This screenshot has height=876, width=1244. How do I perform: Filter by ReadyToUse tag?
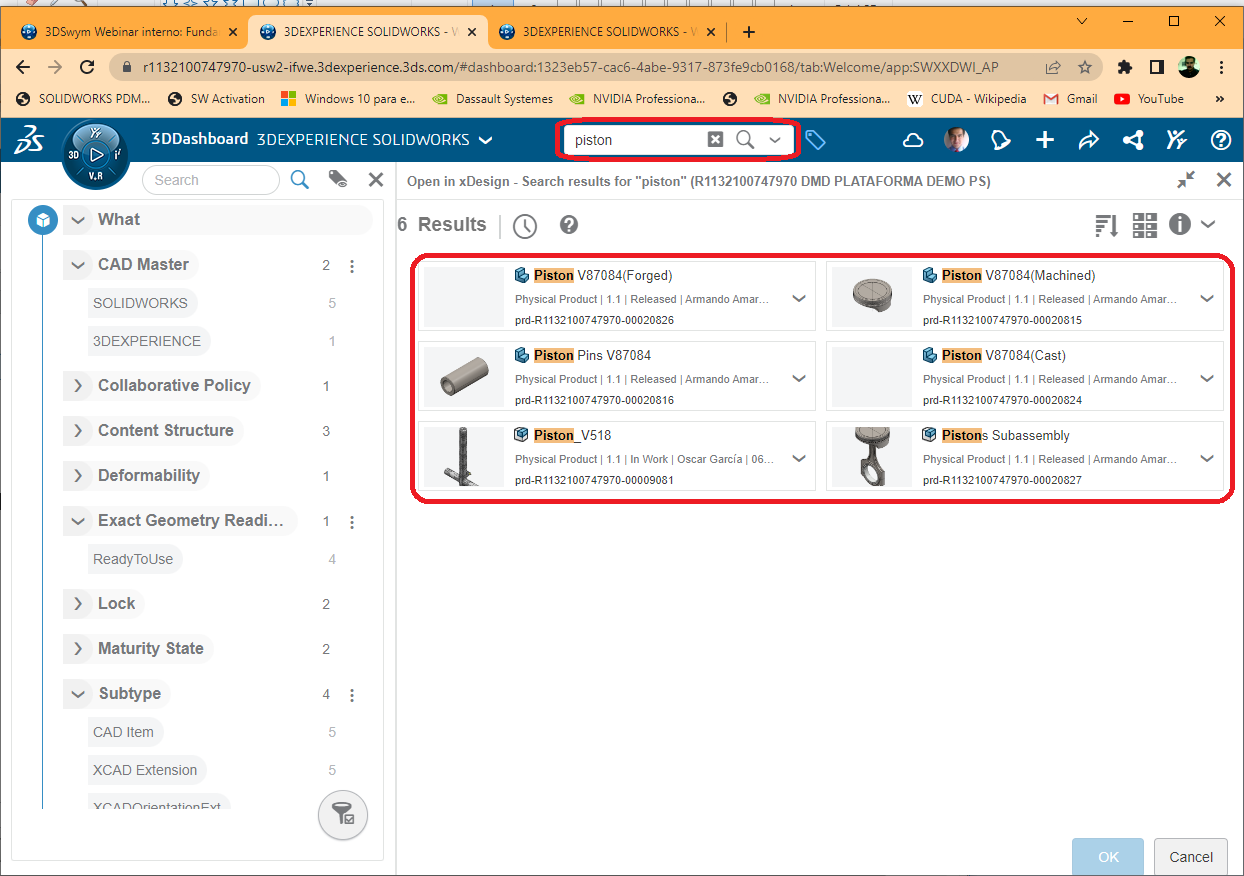tap(134, 559)
